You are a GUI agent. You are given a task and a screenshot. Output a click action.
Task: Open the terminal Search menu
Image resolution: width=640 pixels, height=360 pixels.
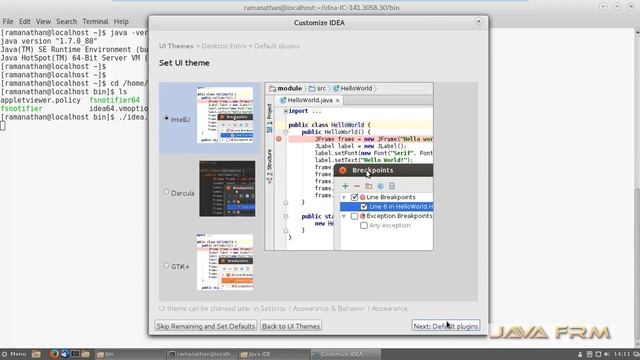click(66, 22)
